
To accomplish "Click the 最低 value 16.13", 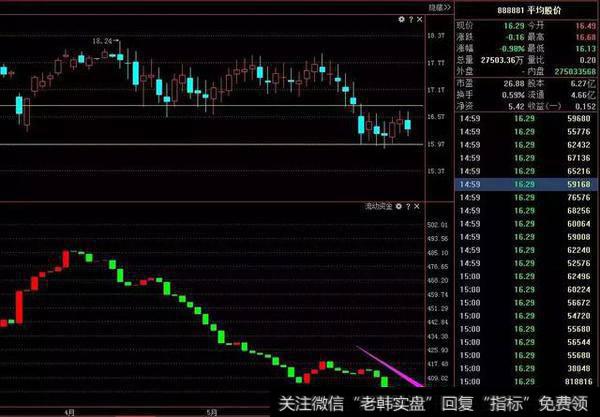I will click(586, 49).
